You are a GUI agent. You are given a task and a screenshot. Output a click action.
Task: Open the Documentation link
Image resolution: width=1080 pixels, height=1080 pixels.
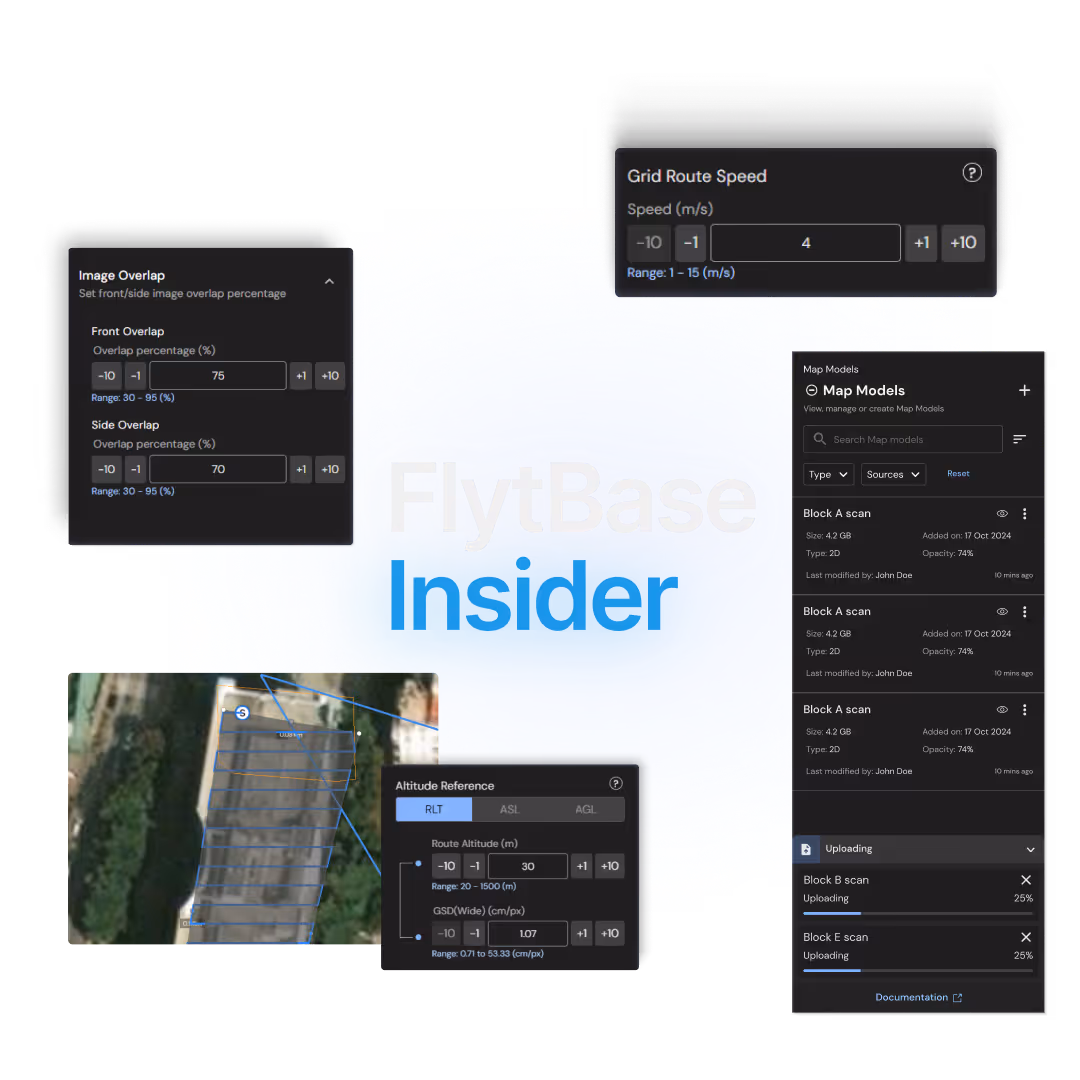(918, 997)
